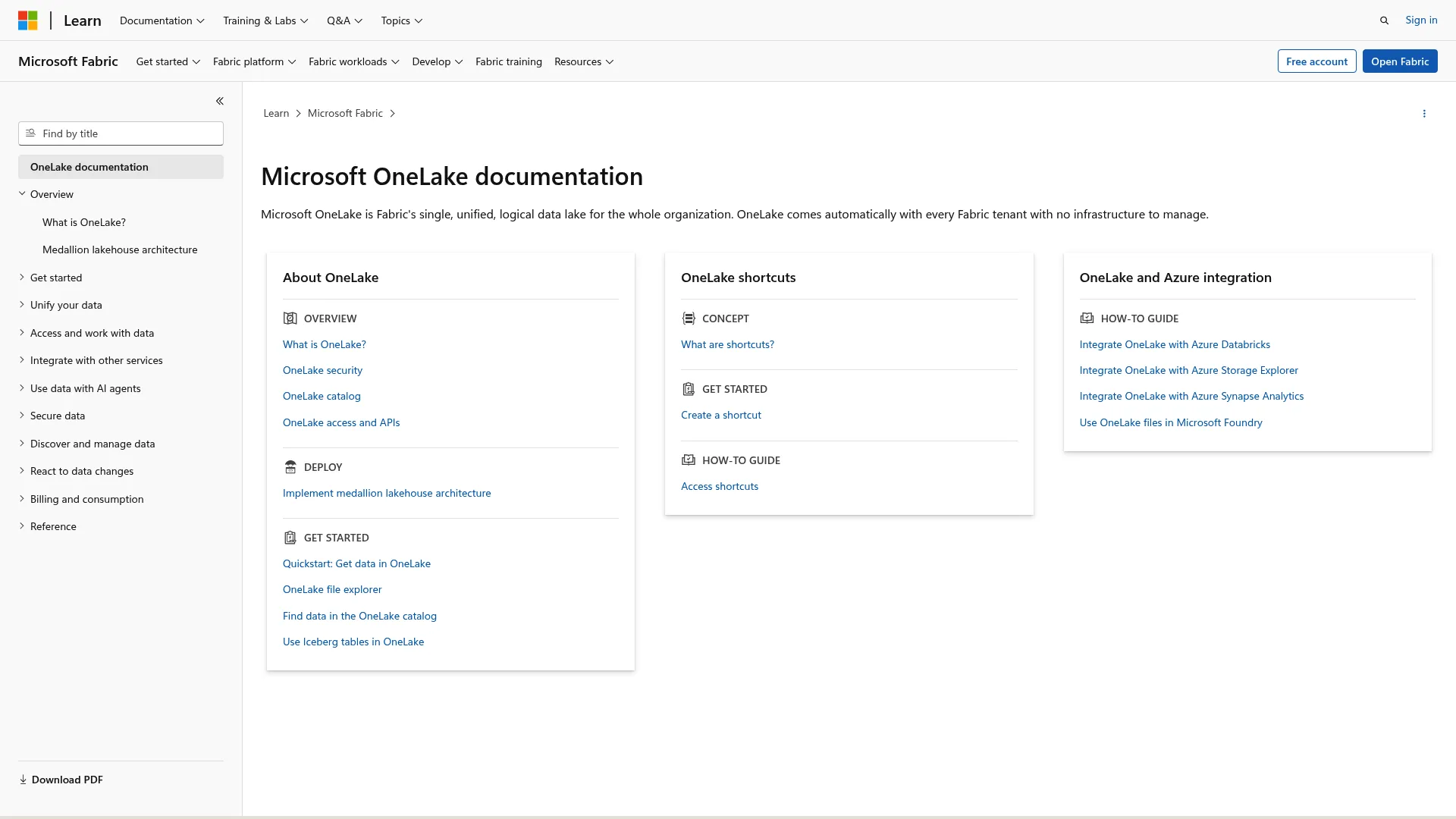Click the Download PDF arrow icon
Image resolution: width=1456 pixels, height=819 pixels.
click(x=23, y=780)
